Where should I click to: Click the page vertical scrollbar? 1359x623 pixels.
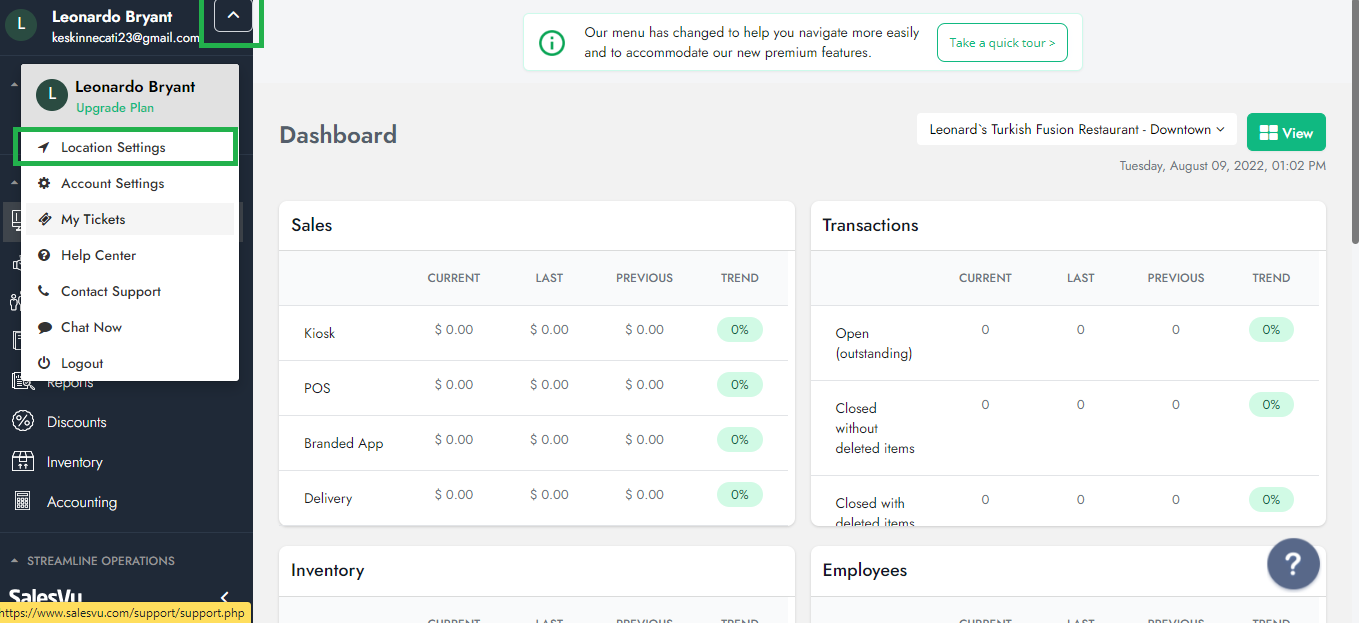click(1354, 120)
